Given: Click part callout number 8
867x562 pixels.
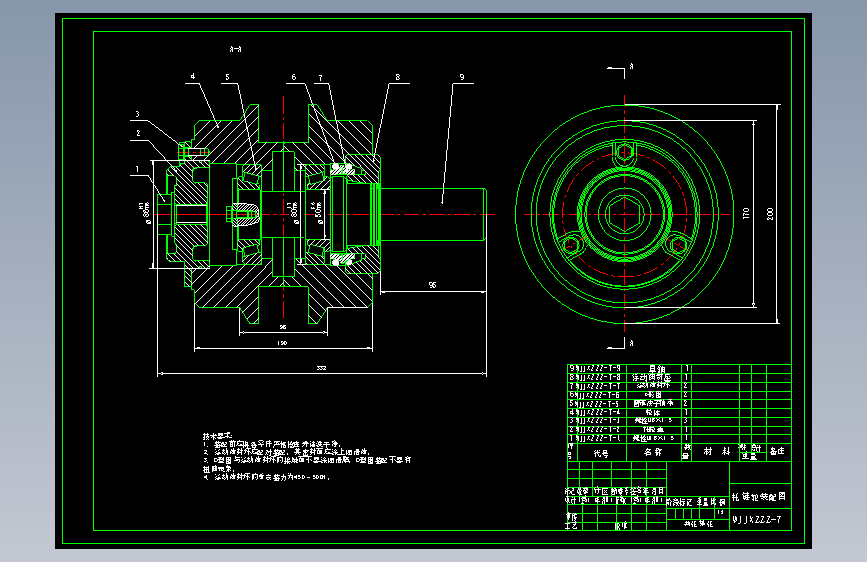Looking at the screenshot, I should click(398, 77).
